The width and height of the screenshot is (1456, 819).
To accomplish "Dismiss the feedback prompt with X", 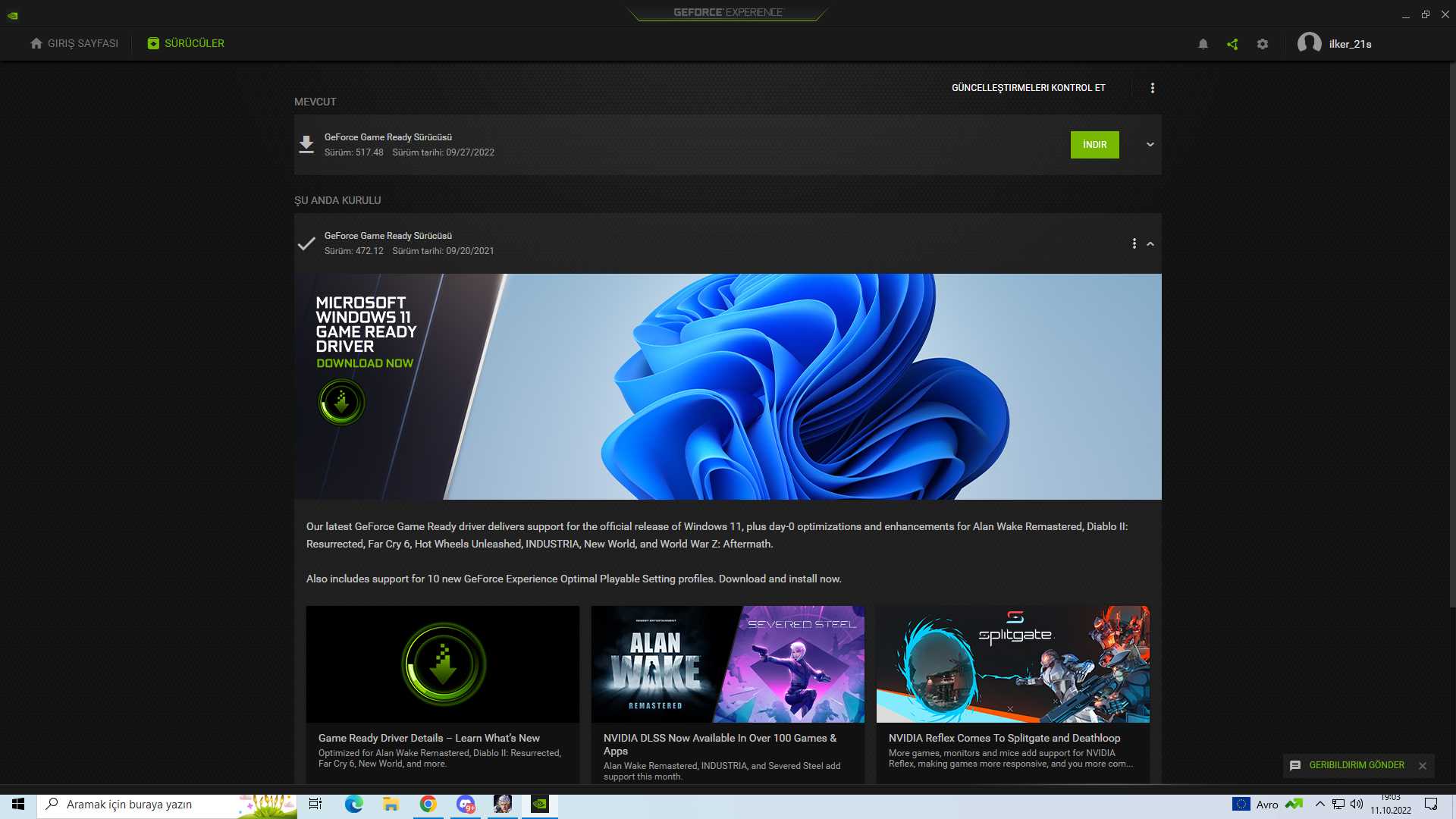I will [x=1423, y=766].
